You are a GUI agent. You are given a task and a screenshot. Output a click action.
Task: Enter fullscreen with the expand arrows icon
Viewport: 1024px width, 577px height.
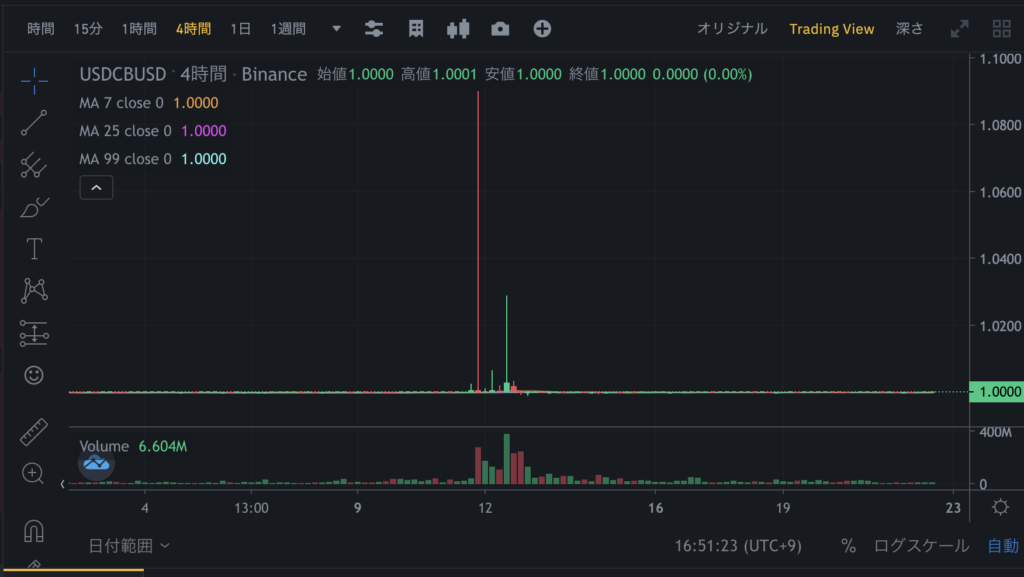pyautogui.click(x=959, y=29)
